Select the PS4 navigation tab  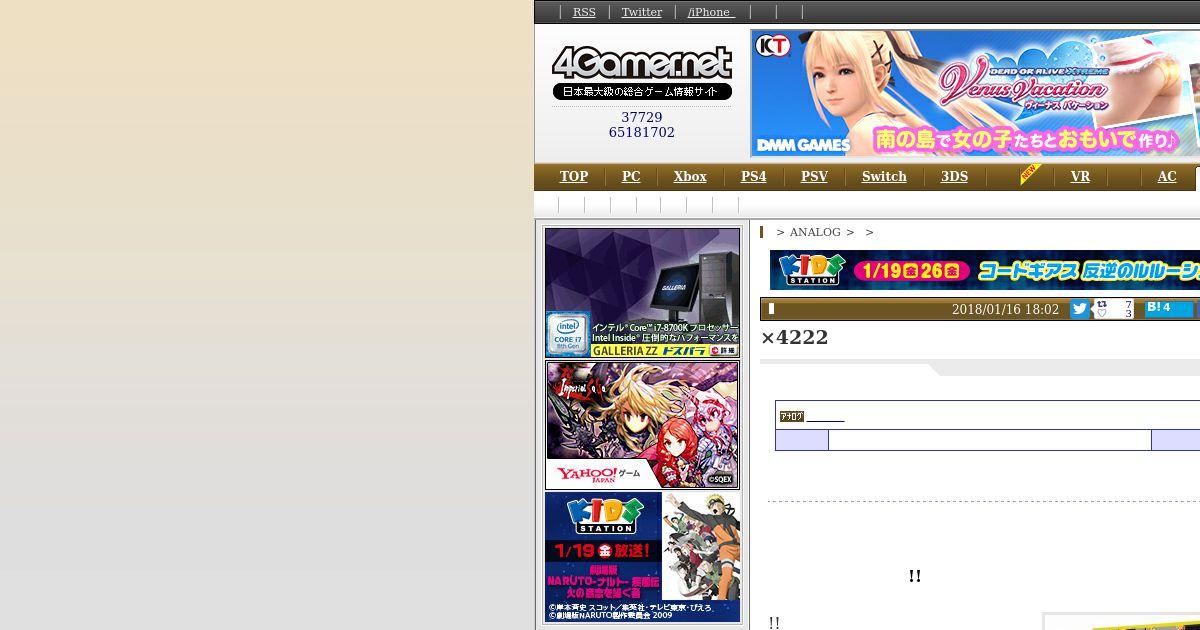pyautogui.click(x=754, y=176)
